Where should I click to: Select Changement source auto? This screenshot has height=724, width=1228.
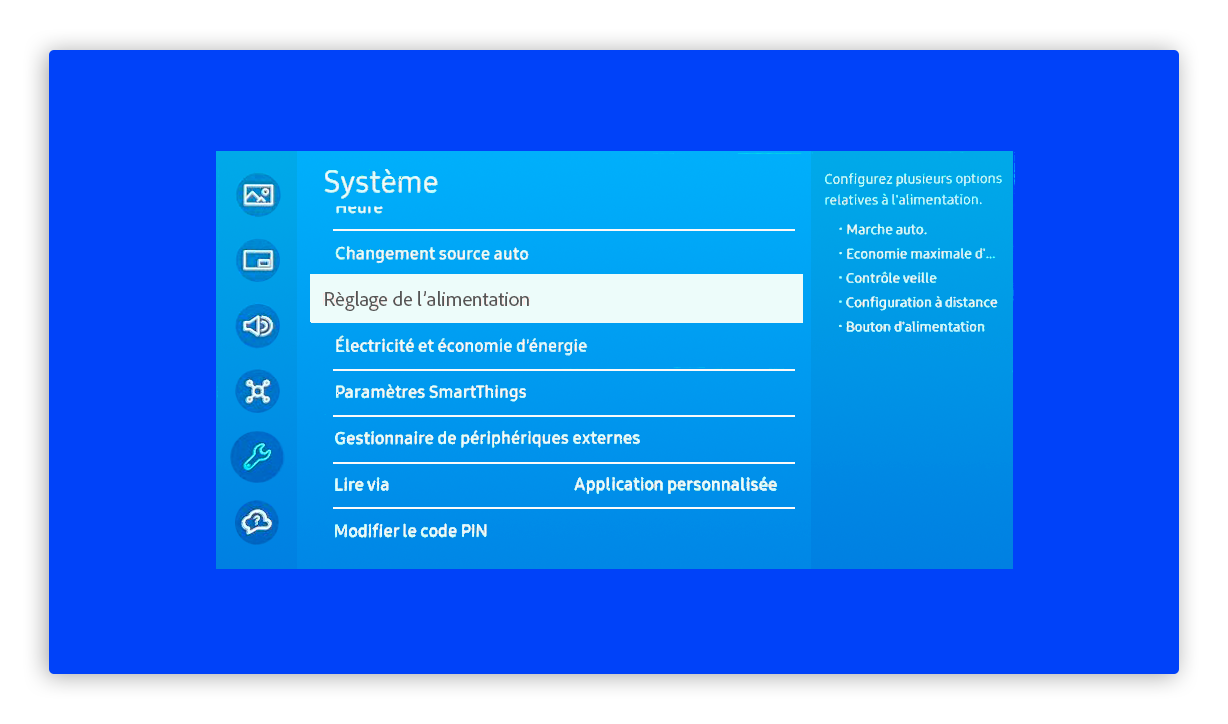pos(431,254)
